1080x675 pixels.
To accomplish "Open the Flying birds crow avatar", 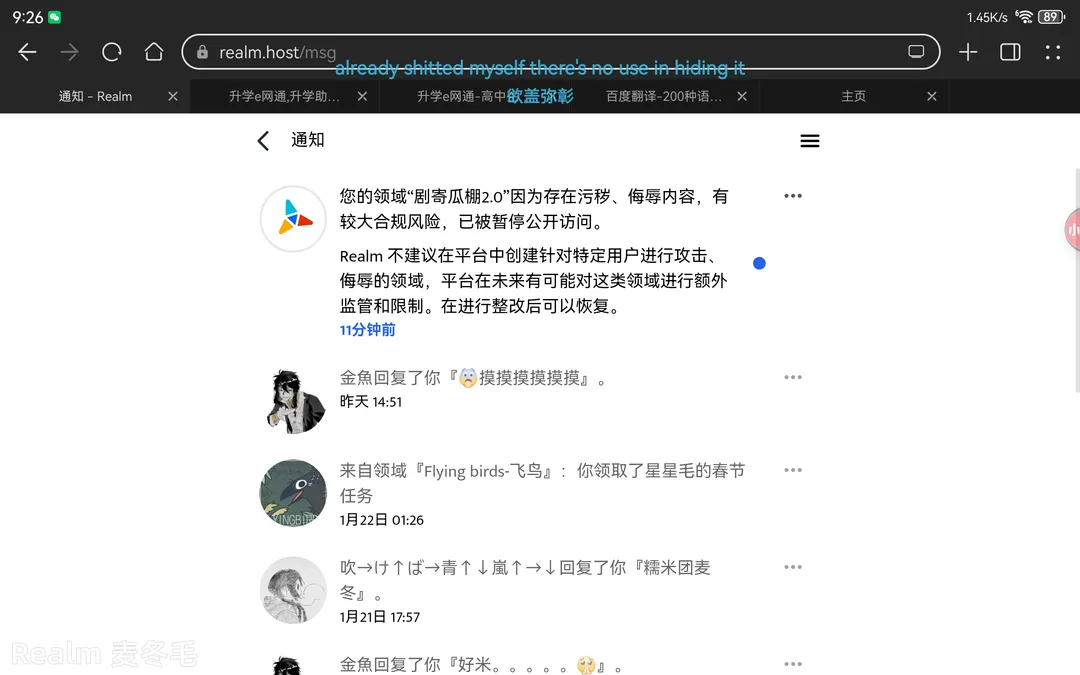I will coord(293,493).
